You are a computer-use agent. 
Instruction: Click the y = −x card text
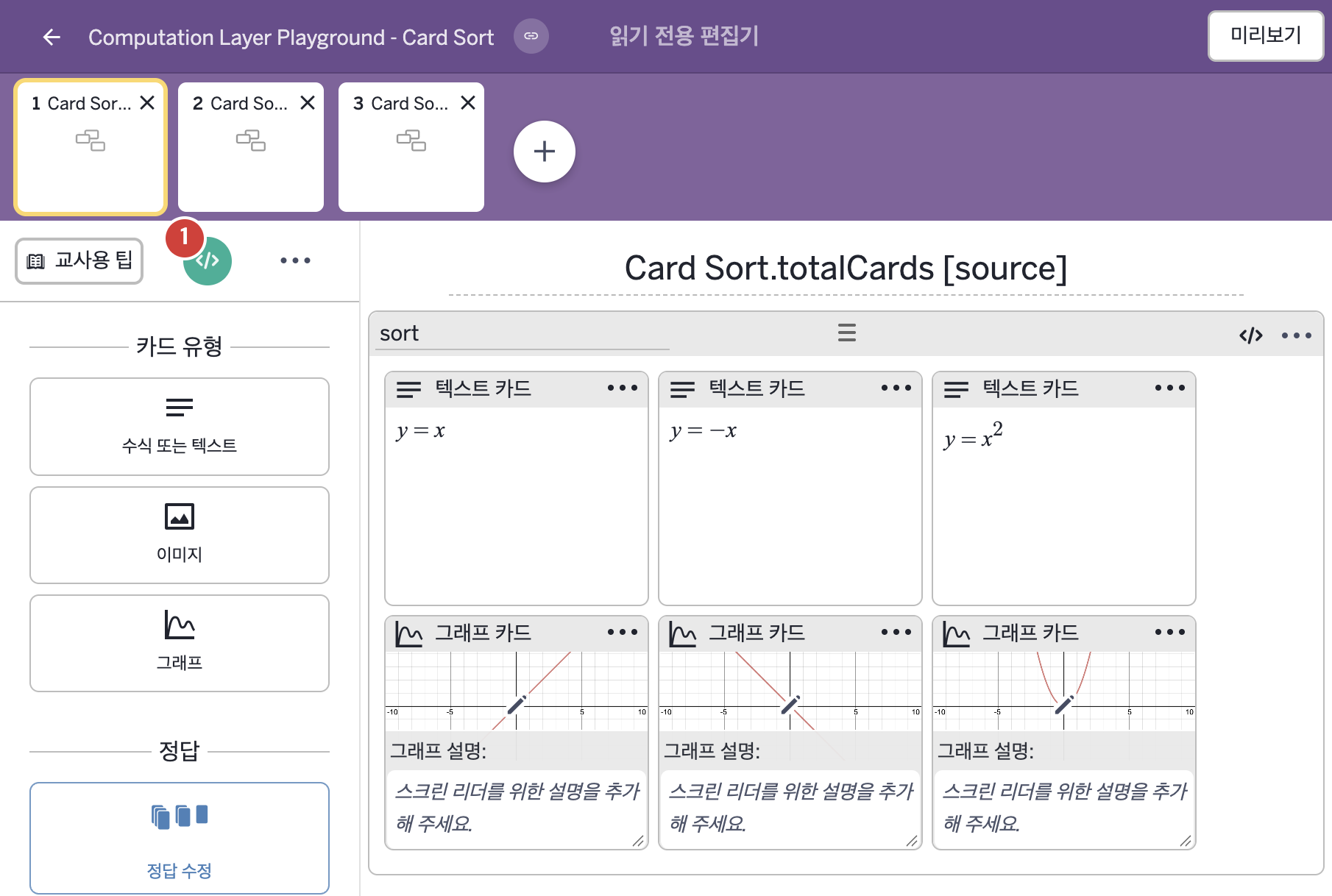[x=703, y=430]
